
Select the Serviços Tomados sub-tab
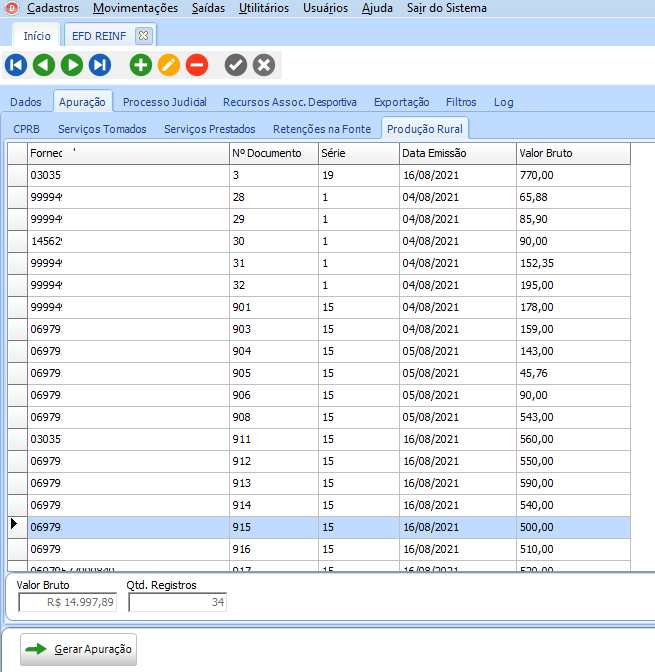102,129
